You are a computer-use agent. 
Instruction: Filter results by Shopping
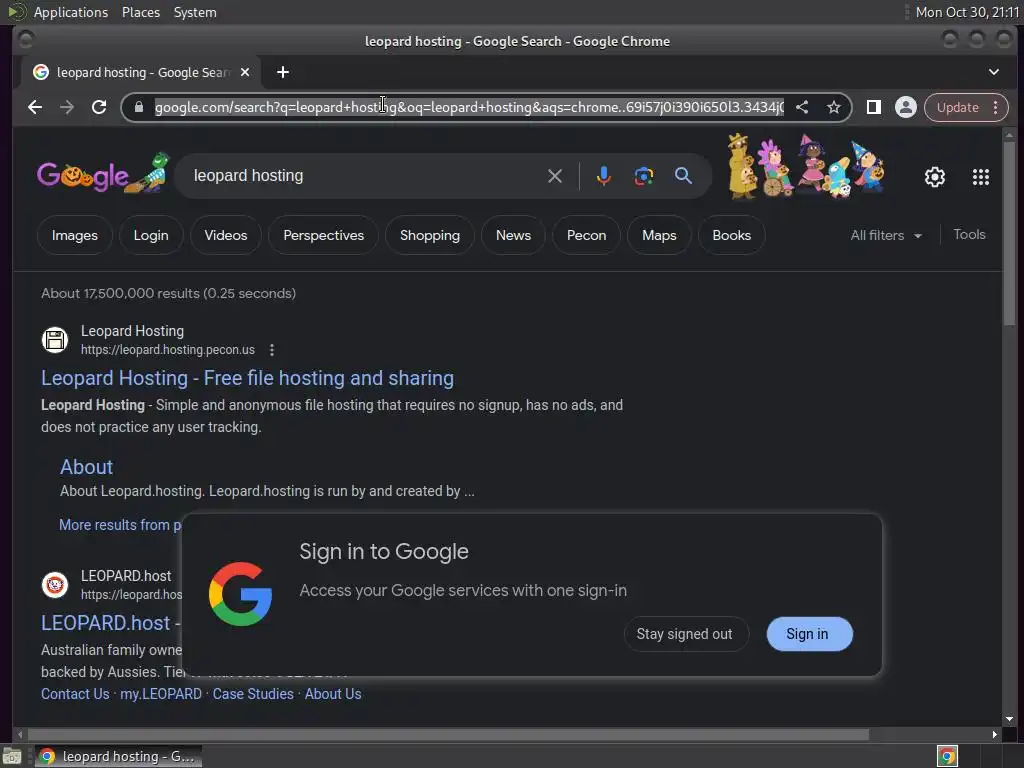pos(430,235)
